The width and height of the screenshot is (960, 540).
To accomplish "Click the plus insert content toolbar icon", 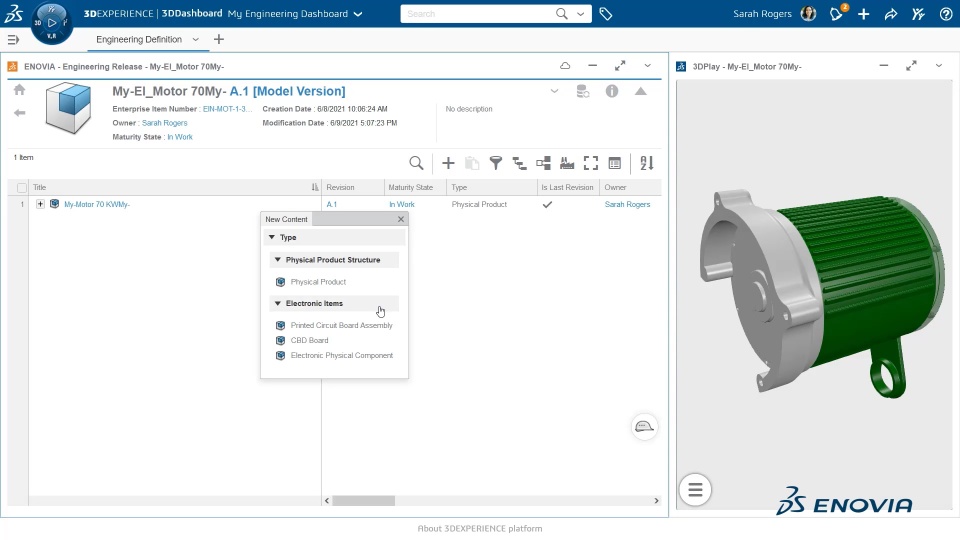I will pyautogui.click(x=448, y=163).
